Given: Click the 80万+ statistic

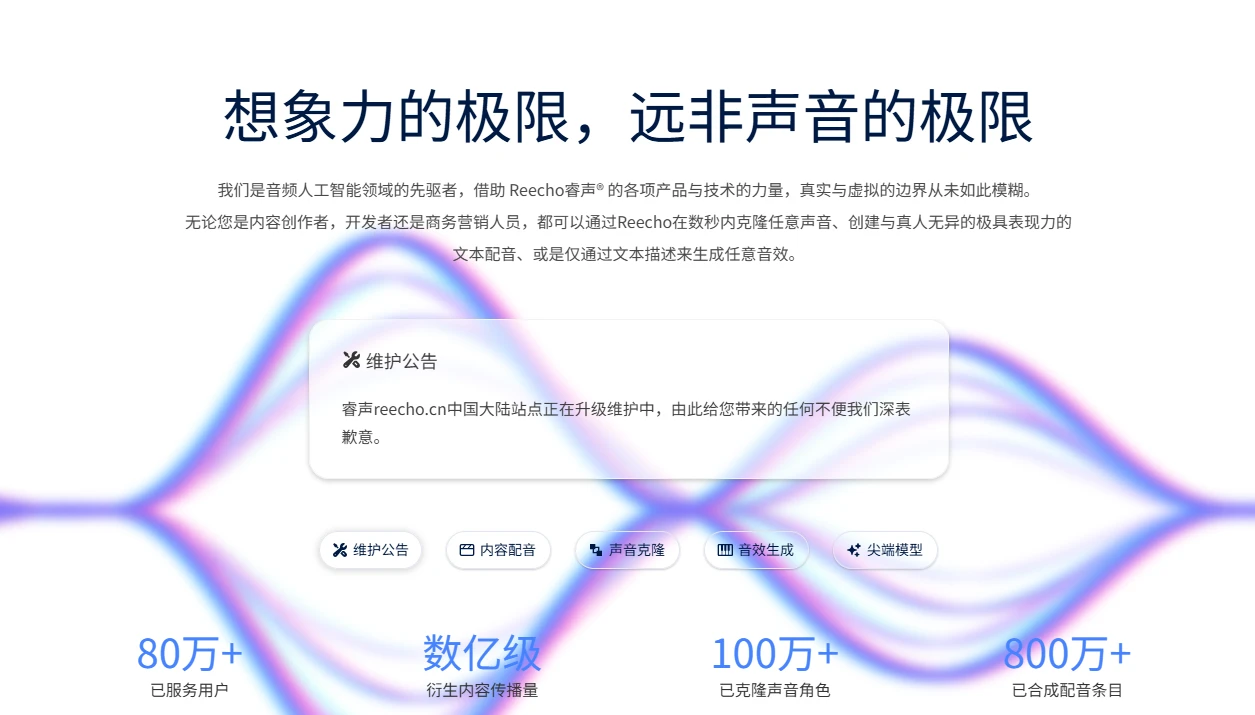Looking at the screenshot, I should [190, 654].
